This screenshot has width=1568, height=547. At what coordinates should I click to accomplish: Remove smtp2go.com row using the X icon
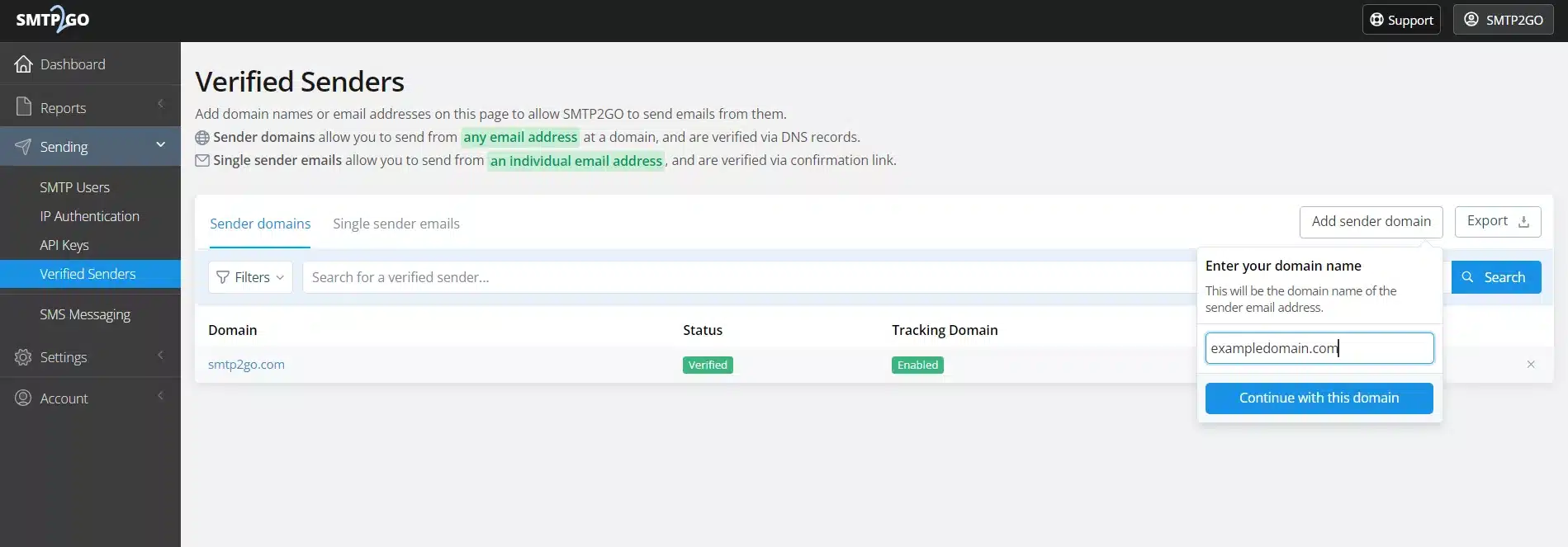pos(1530,365)
